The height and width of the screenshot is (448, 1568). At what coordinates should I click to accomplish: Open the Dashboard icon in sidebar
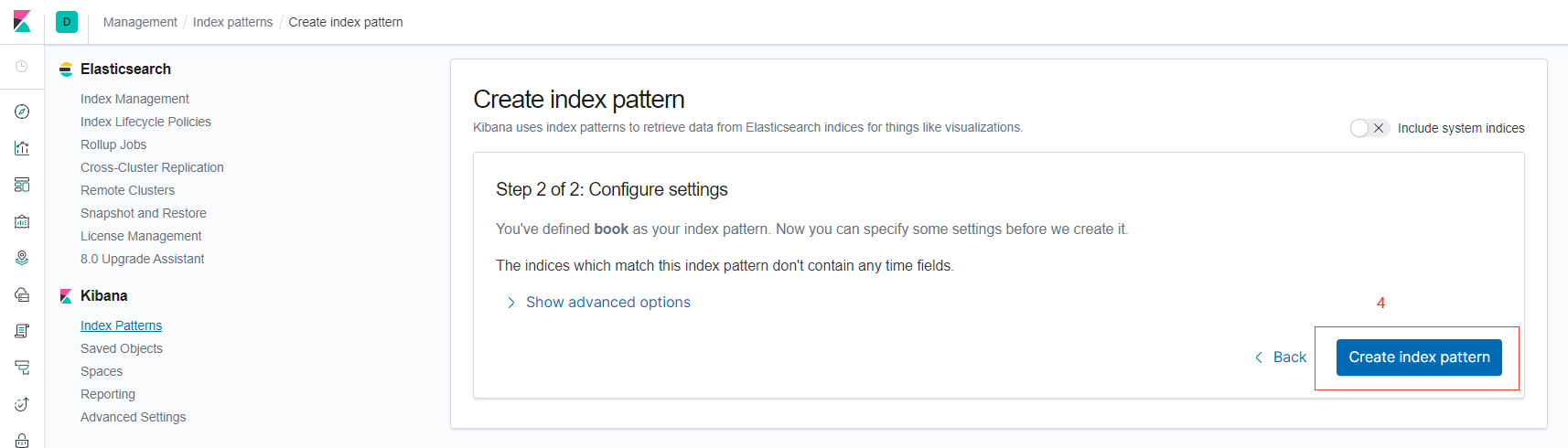tap(22, 185)
